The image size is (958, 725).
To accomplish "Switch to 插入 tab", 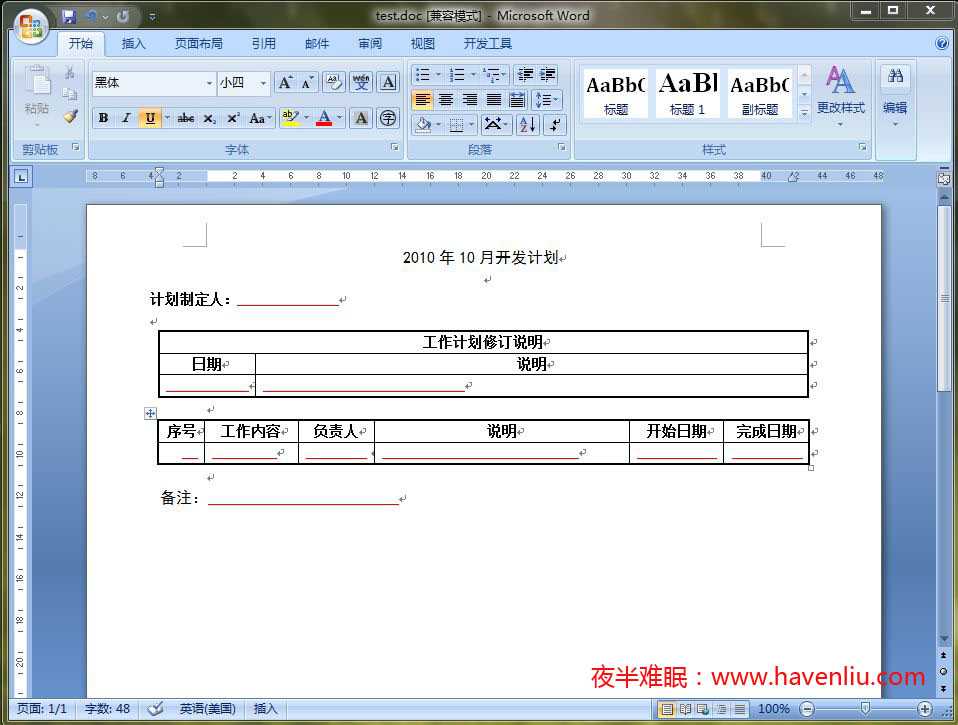I will tap(133, 43).
